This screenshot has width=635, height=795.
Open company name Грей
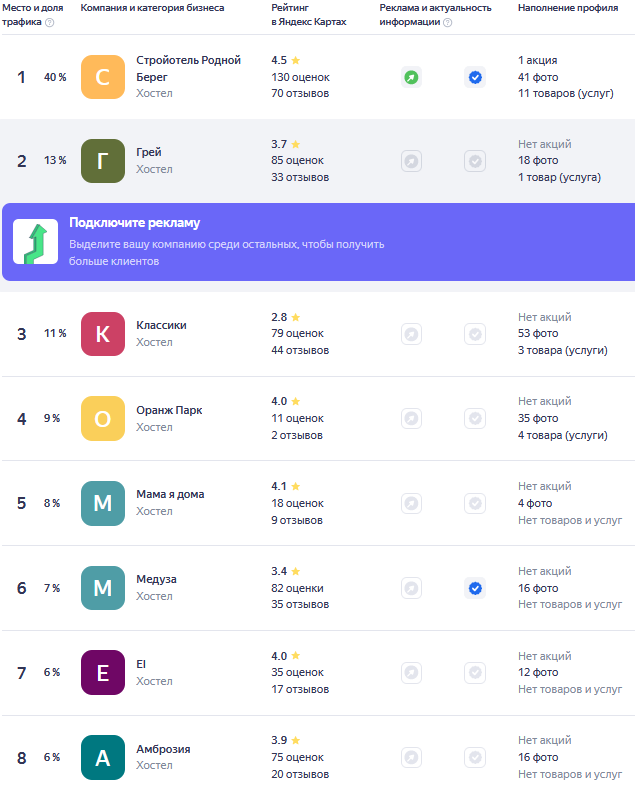click(149, 152)
